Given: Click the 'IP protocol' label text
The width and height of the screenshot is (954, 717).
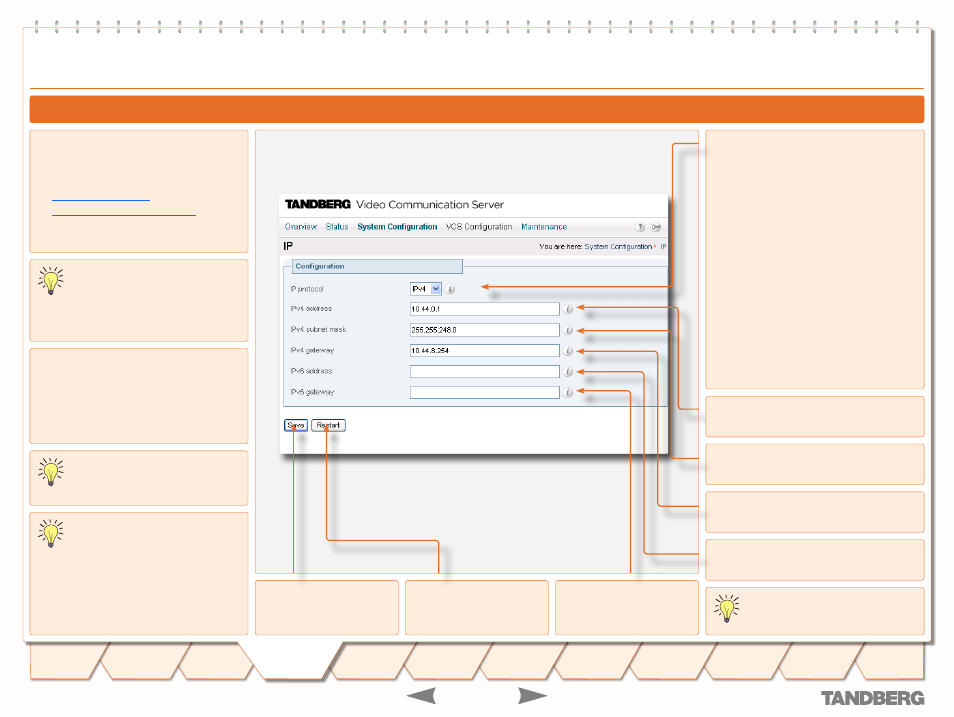Looking at the screenshot, I should click(307, 289).
